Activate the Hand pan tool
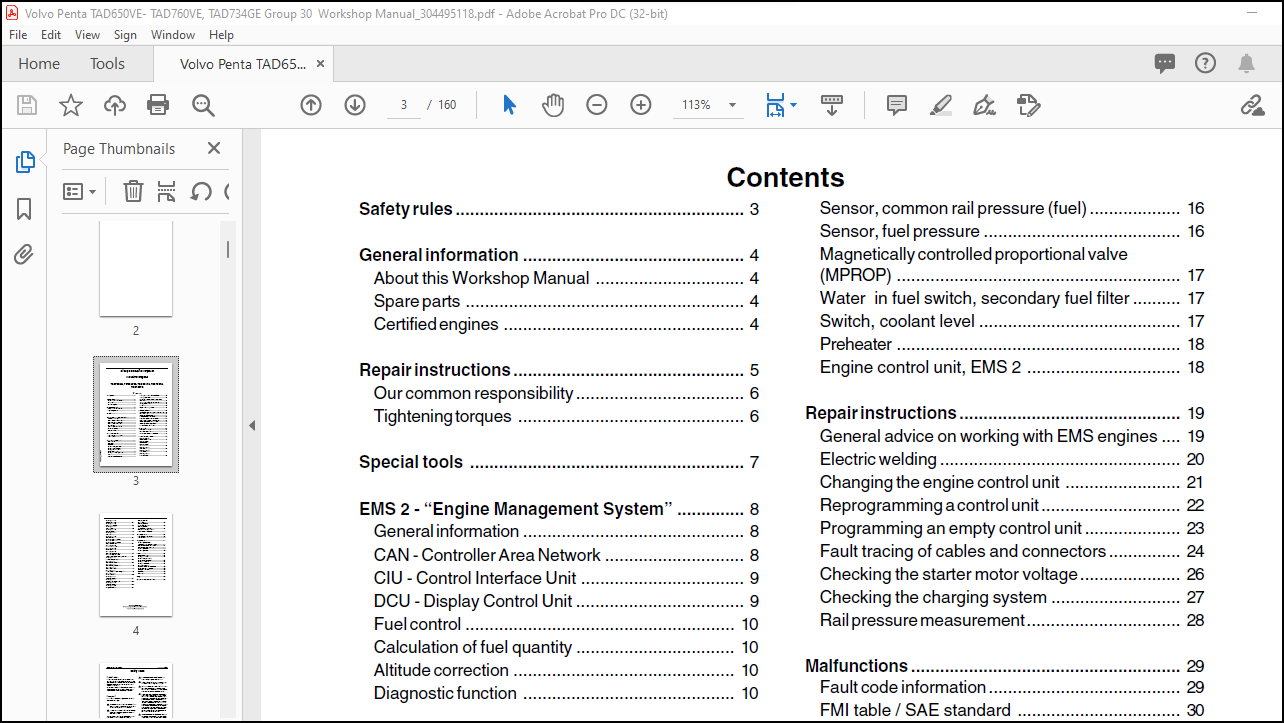The width and height of the screenshot is (1284, 723). click(553, 105)
